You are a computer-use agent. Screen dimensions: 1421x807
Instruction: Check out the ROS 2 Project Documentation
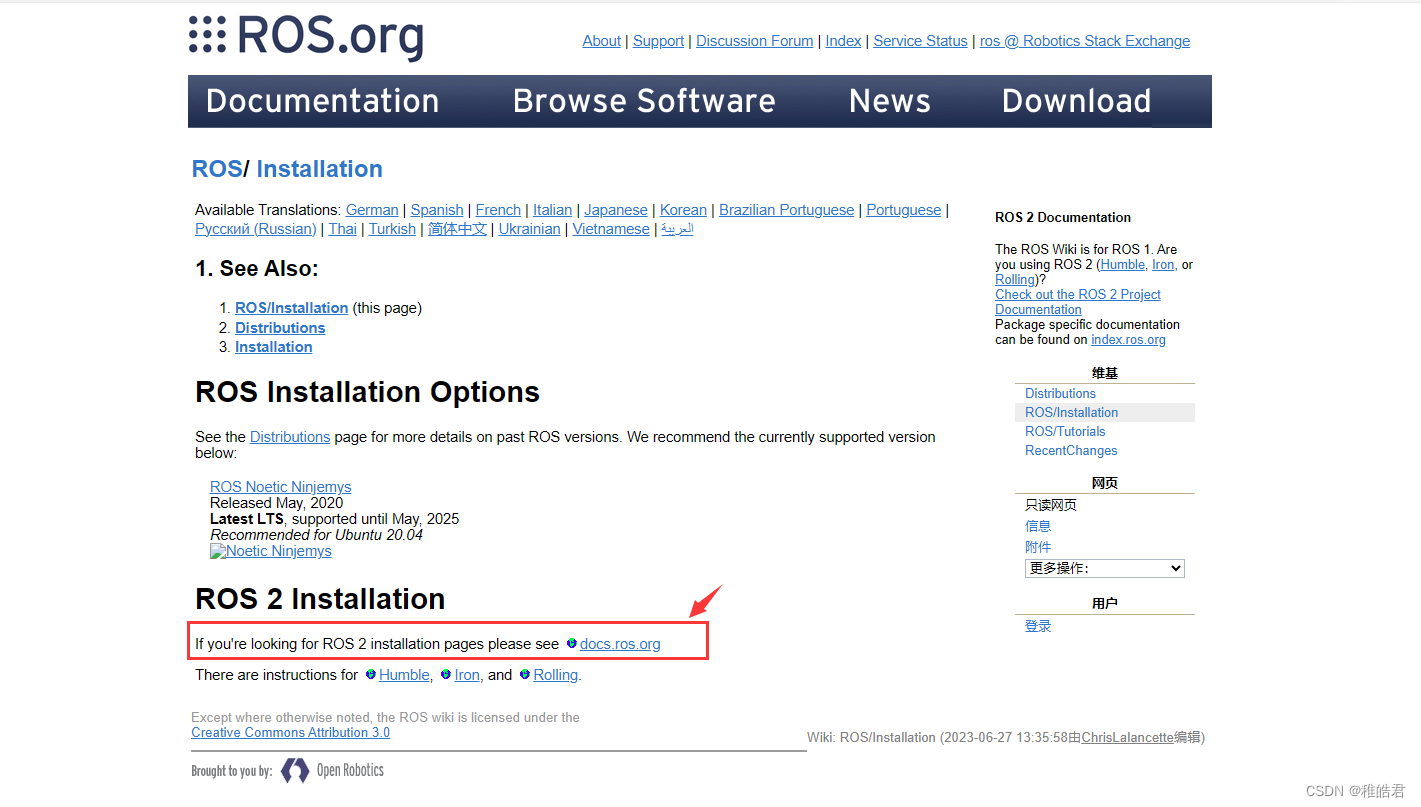click(x=1078, y=302)
